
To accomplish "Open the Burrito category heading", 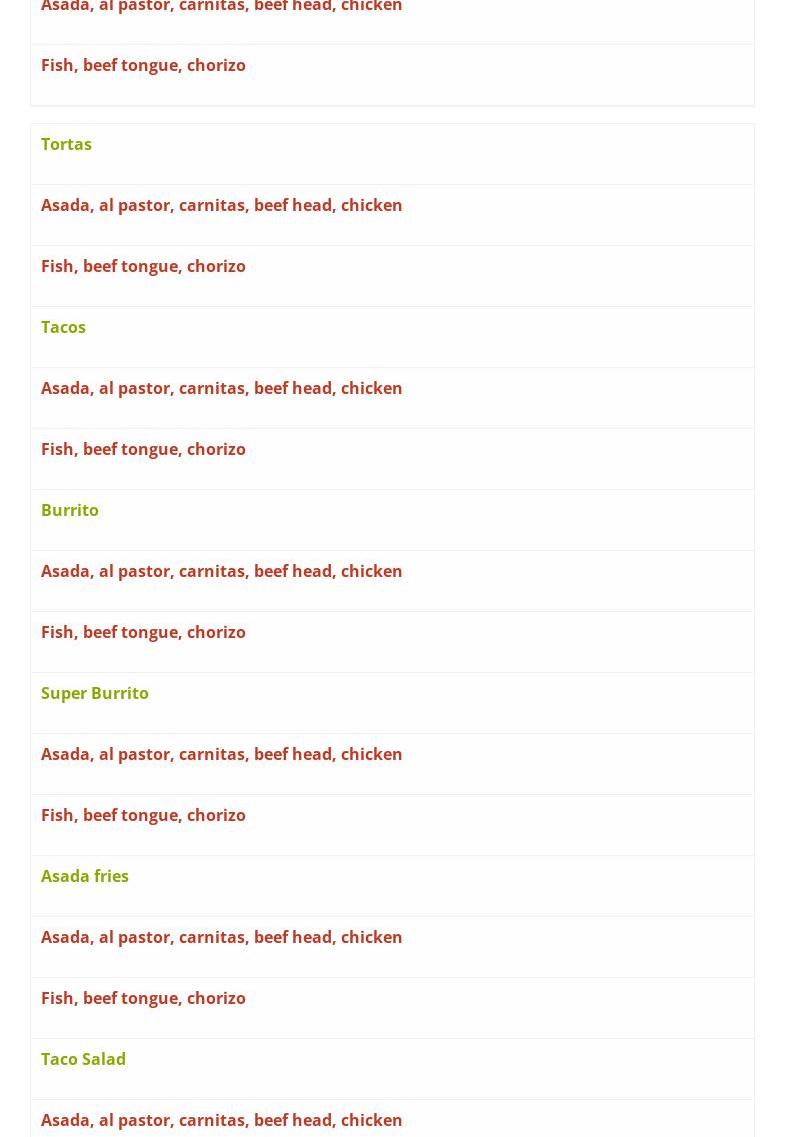I will tap(70, 510).
